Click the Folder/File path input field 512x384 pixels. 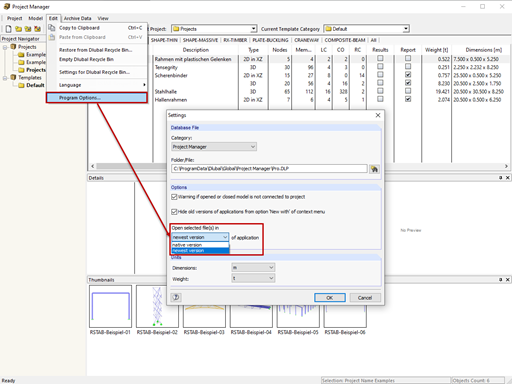tap(269, 169)
